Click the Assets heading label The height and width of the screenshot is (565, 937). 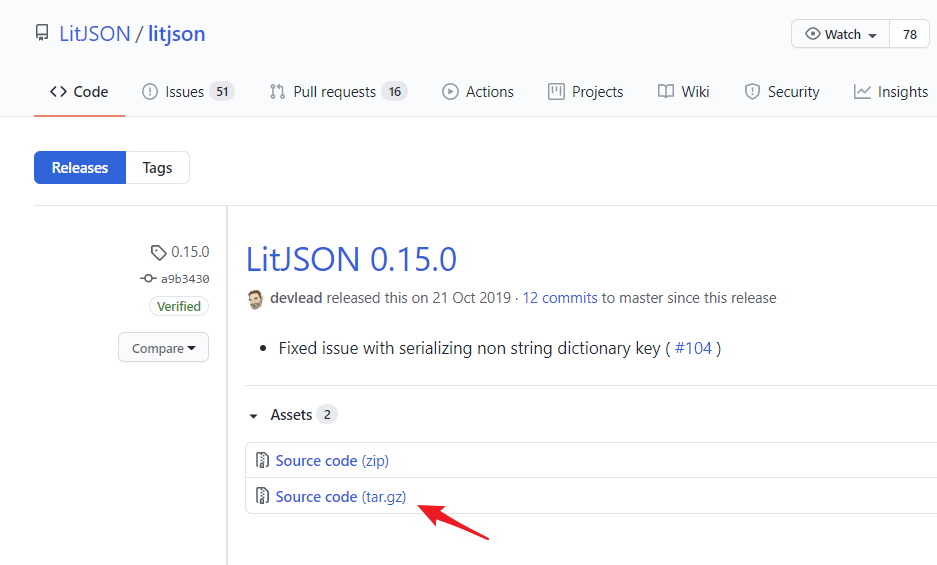(x=291, y=414)
